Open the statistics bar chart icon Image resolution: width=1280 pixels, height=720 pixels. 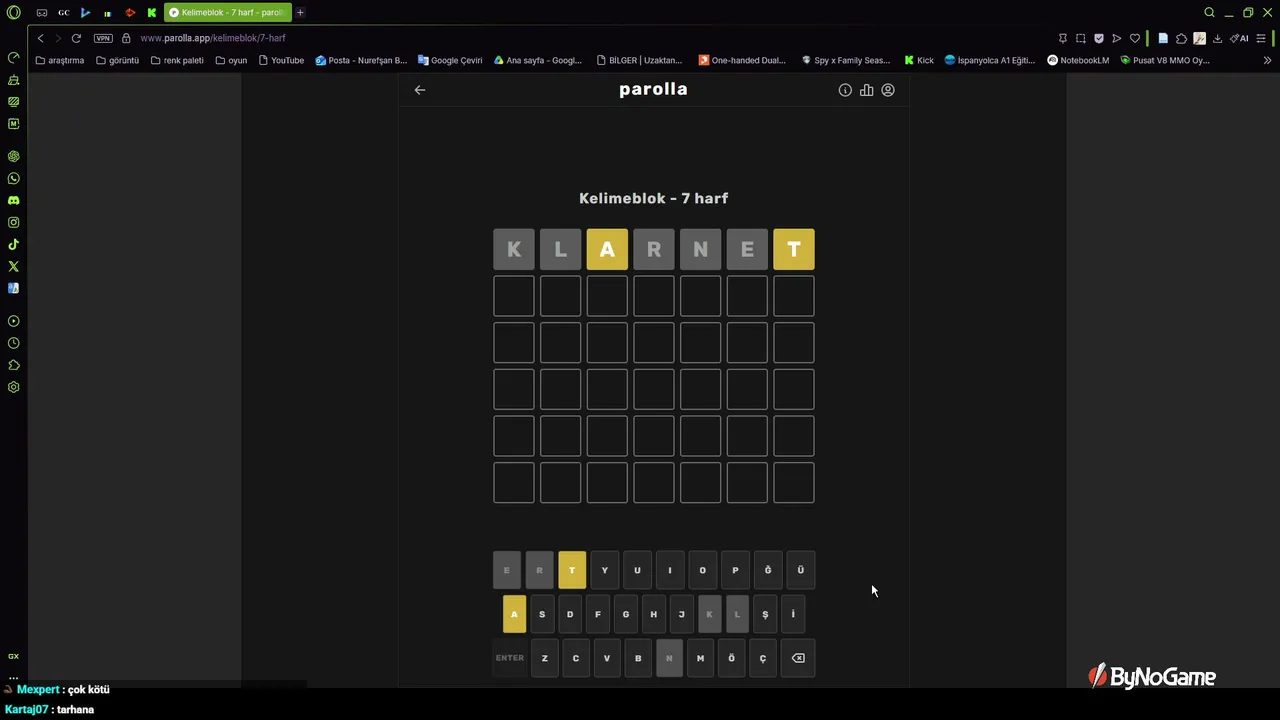(x=866, y=90)
